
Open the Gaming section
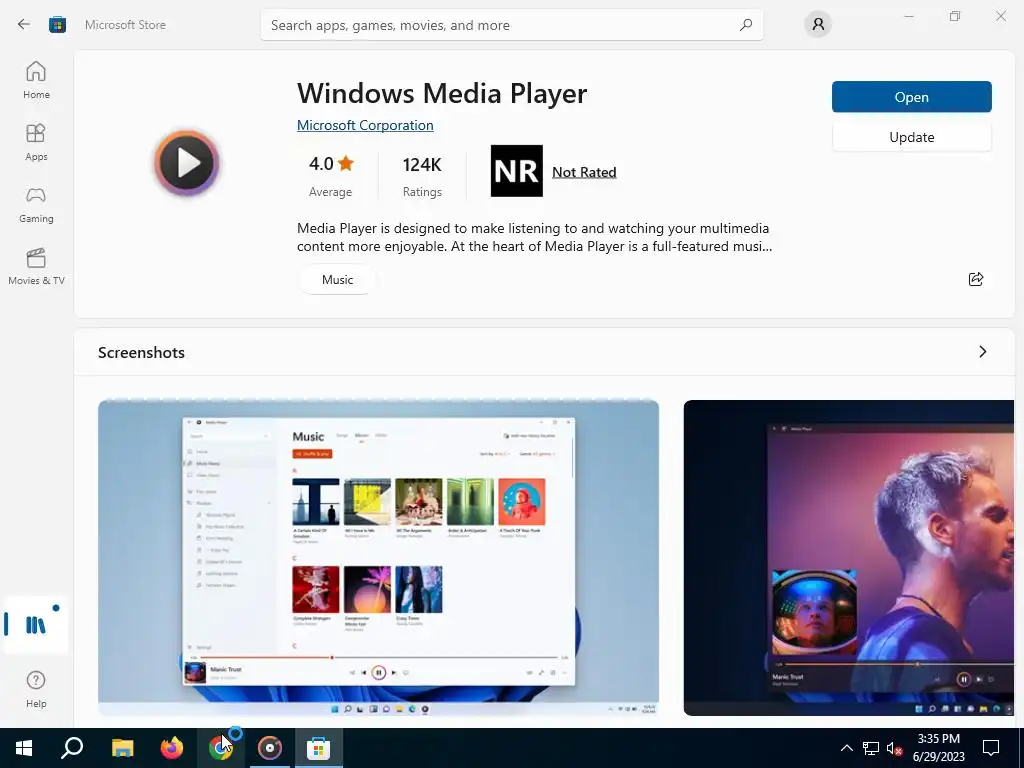point(36,204)
